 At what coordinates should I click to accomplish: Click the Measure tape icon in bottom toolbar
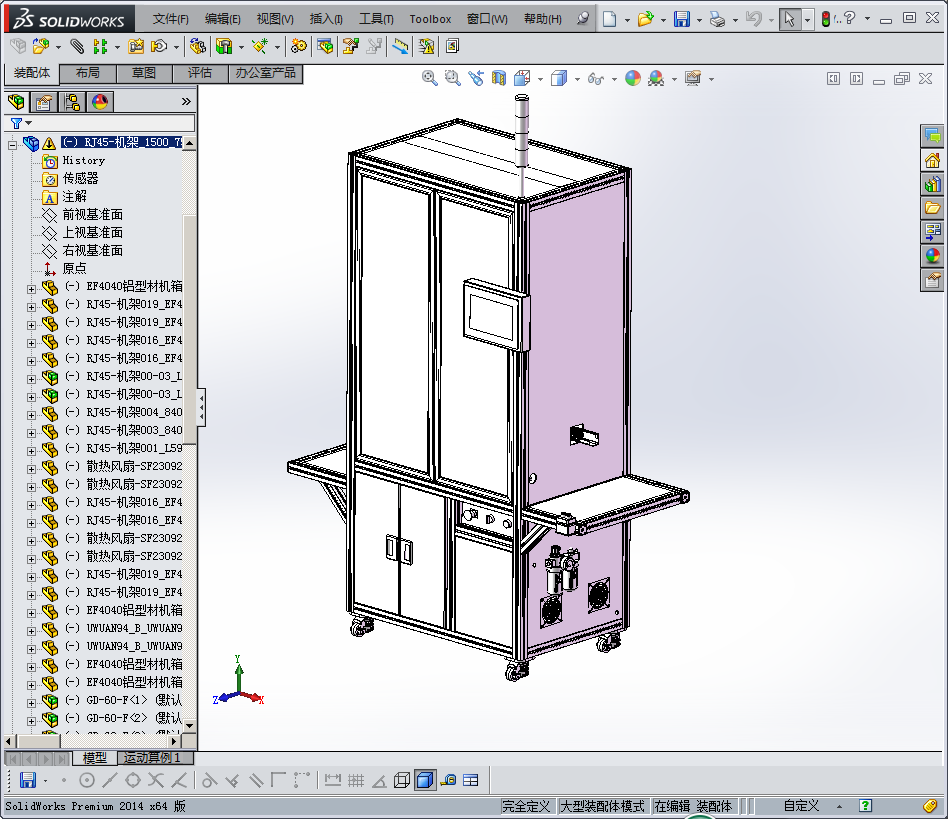pyautogui.click(x=448, y=780)
